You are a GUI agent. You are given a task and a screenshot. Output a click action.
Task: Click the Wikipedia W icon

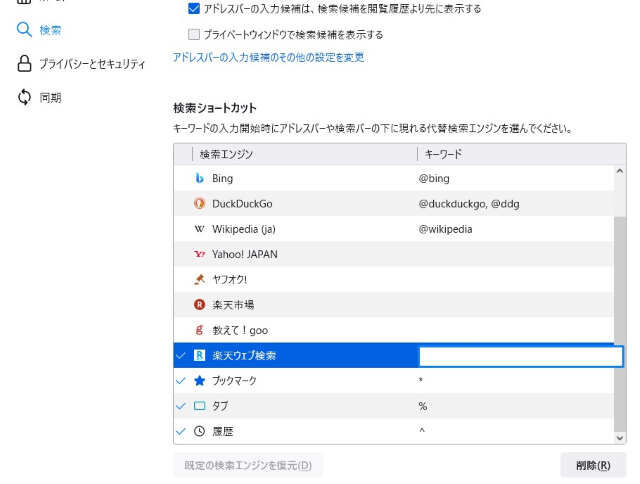click(x=199, y=229)
